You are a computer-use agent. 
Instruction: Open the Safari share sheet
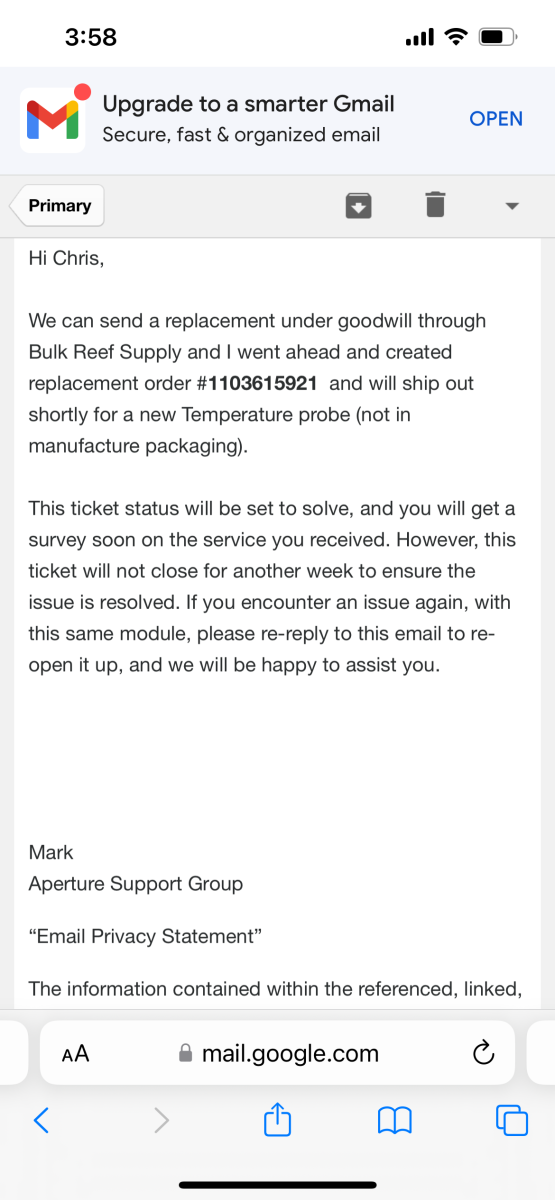[277, 1119]
